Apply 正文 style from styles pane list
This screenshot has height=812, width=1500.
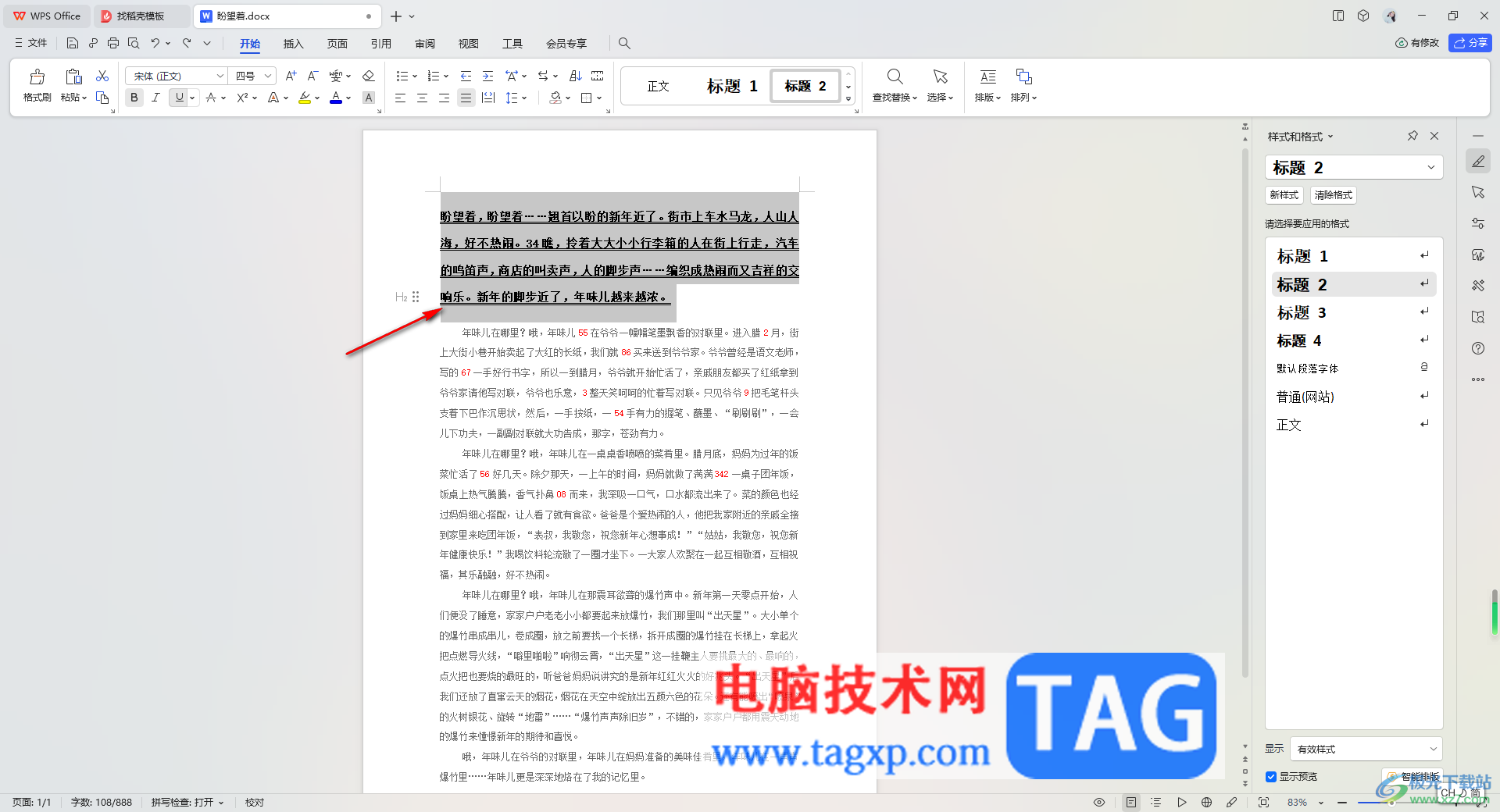tap(1354, 425)
